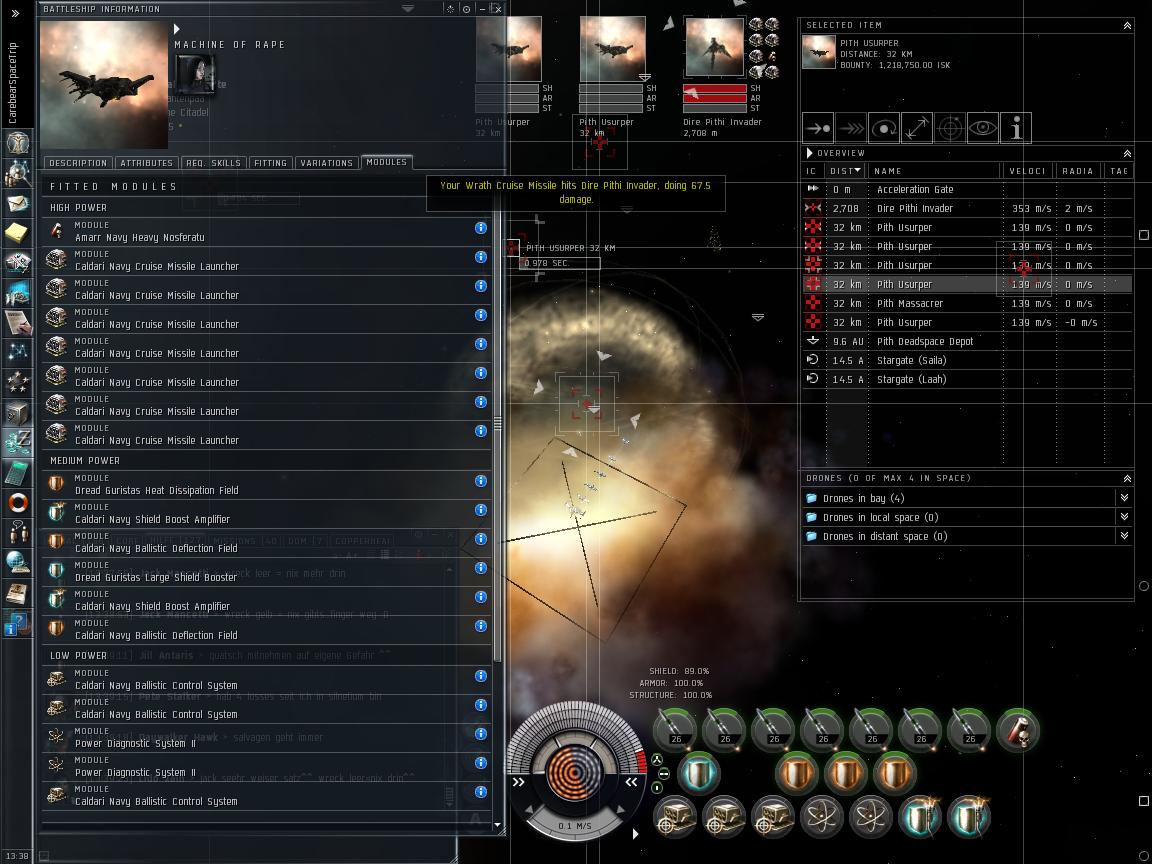Toggle the bottom small HUD option button
This screenshot has width=1152, height=864.
[x=657, y=788]
